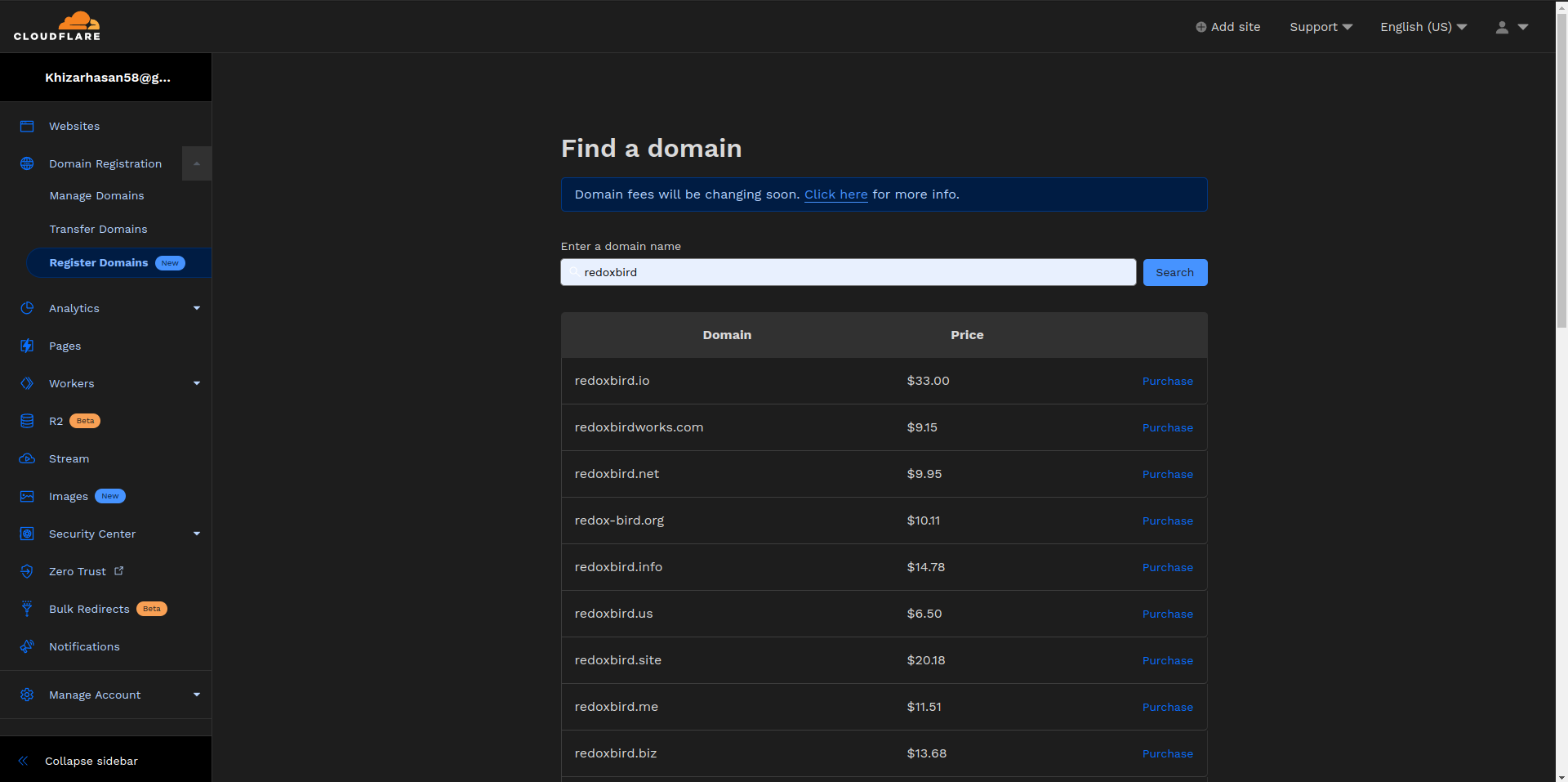Expand the Workers menu arrow
1568x782 pixels.
coord(197,383)
